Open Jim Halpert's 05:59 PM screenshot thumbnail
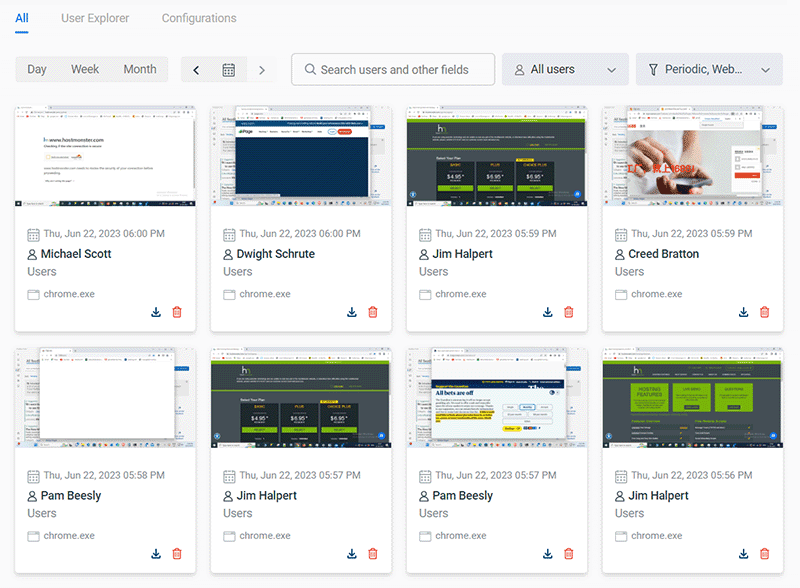This screenshot has height=588, width=800. click(496, 158)
